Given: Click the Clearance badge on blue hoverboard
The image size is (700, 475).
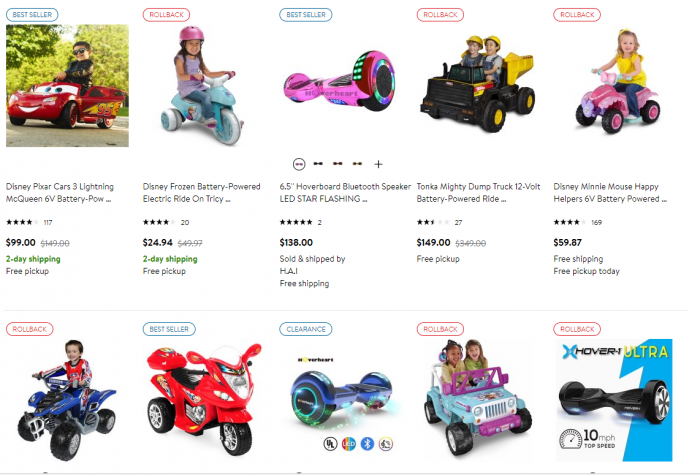Looking at the screenshot, I should pyautogui.click(x=306, y=329).
